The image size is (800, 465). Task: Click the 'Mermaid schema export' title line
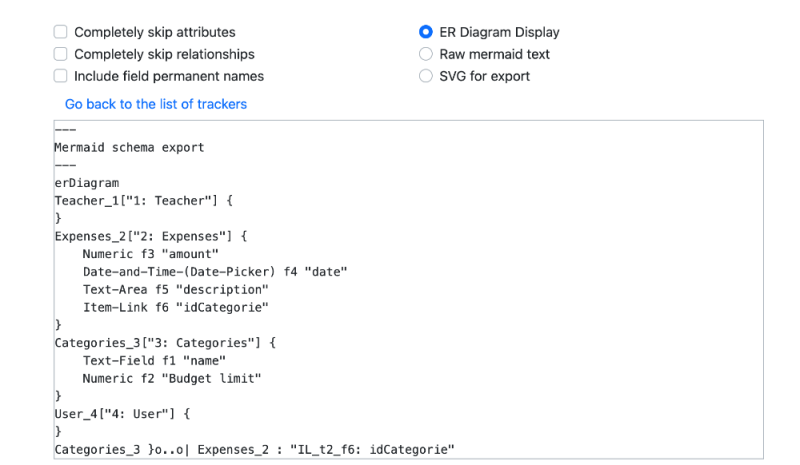pos(129,148)
